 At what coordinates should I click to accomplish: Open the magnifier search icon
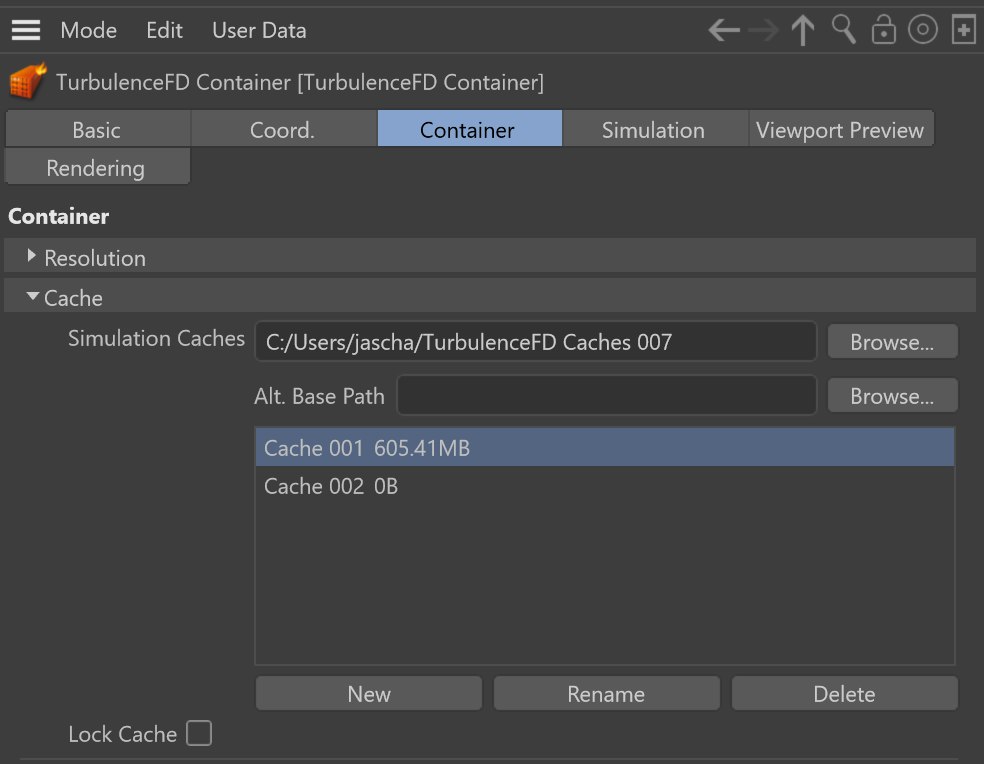click(x=843, y=30)
